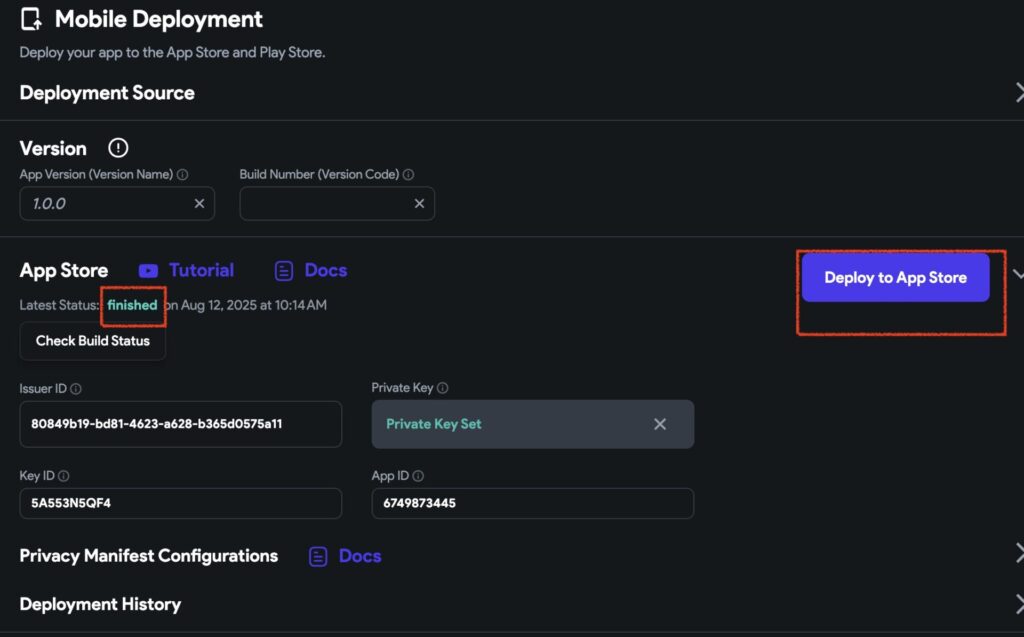Click the Issuer ID info icon

pyautogui.click(x=76, y=389)
